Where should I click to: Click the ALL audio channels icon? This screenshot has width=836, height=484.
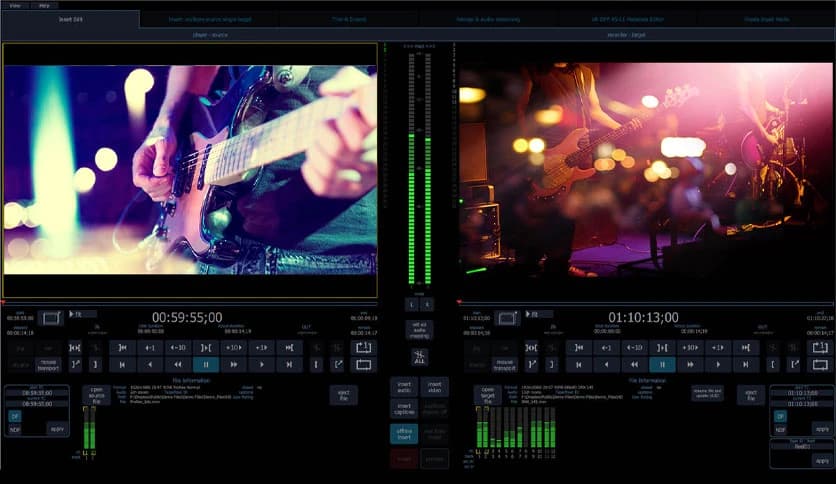(420, 357)
